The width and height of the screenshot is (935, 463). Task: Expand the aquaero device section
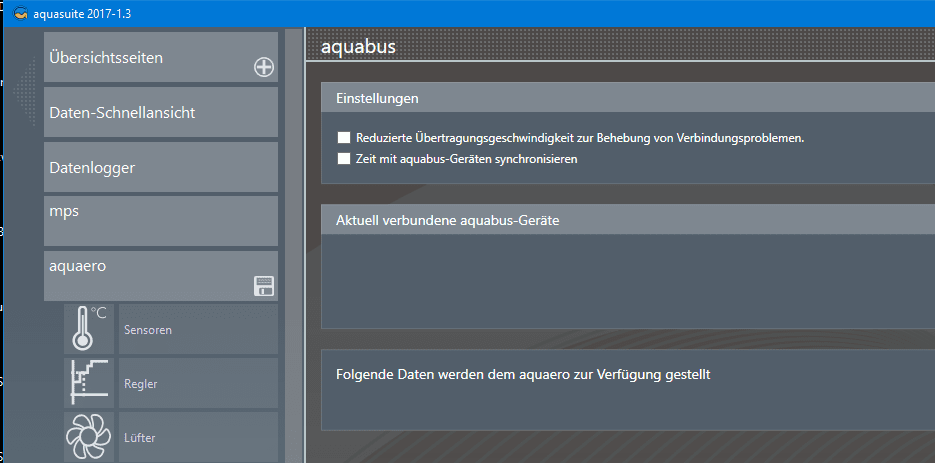point(161,276)
